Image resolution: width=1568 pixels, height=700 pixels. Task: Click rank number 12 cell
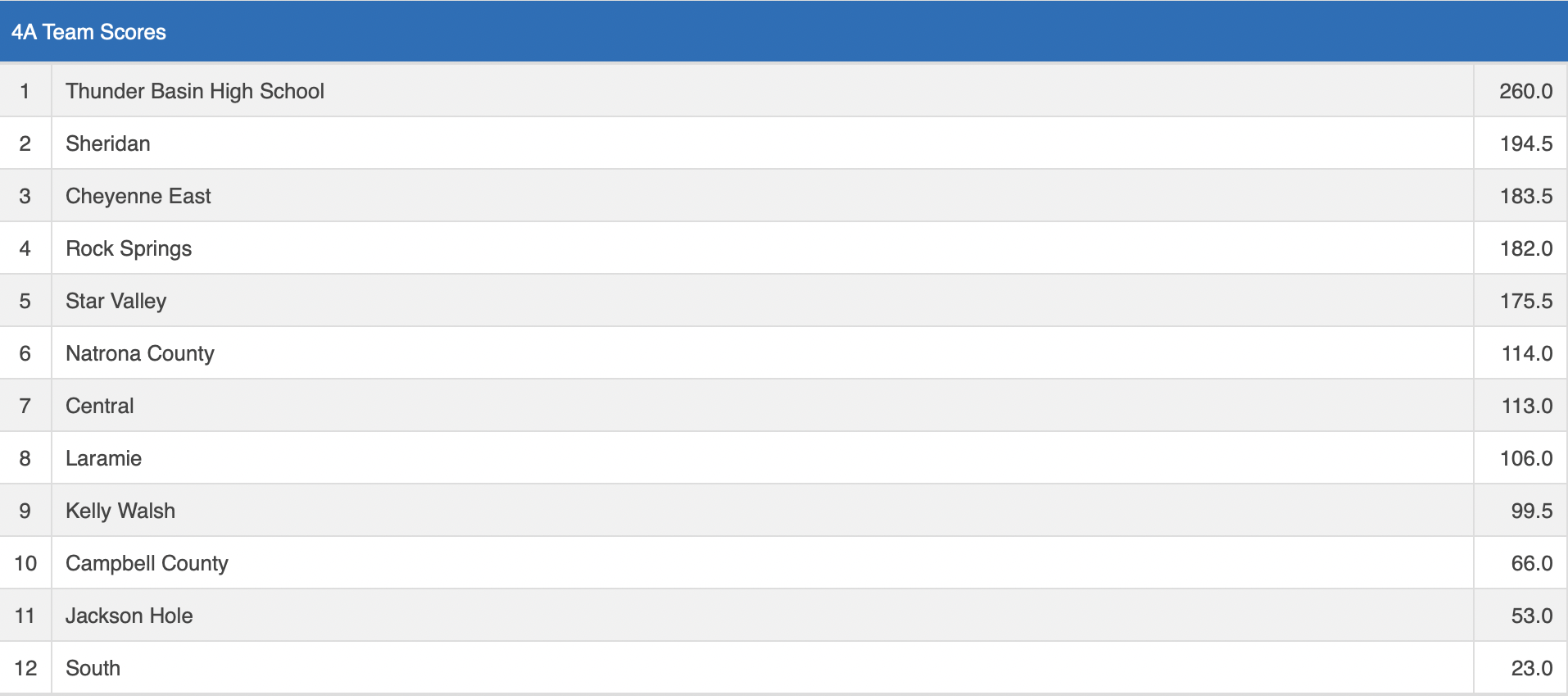[25, 668]
